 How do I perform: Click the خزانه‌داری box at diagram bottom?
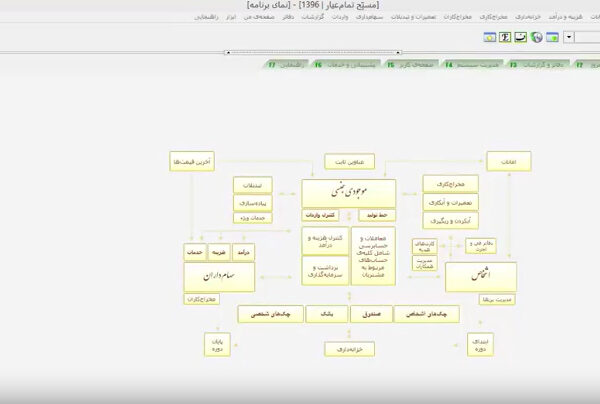349,349
